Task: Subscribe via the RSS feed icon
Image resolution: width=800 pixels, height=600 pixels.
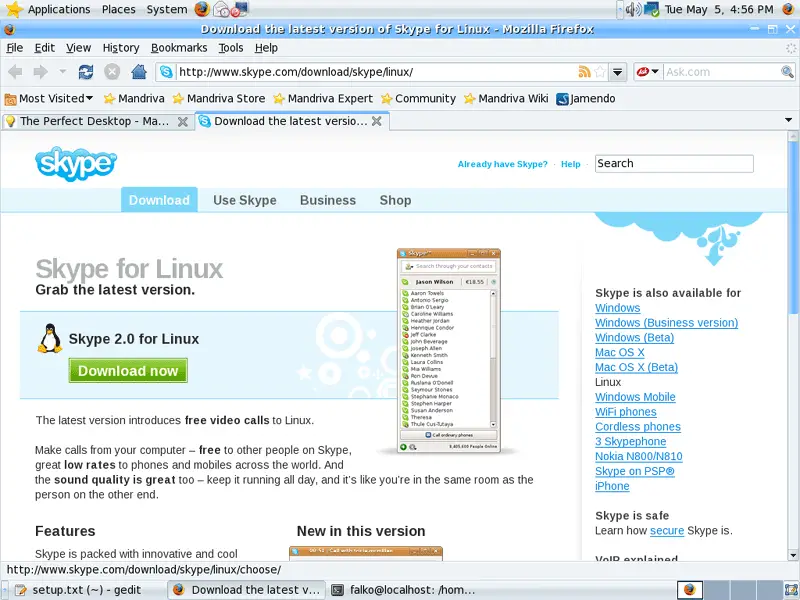Action: coord(584,72)
